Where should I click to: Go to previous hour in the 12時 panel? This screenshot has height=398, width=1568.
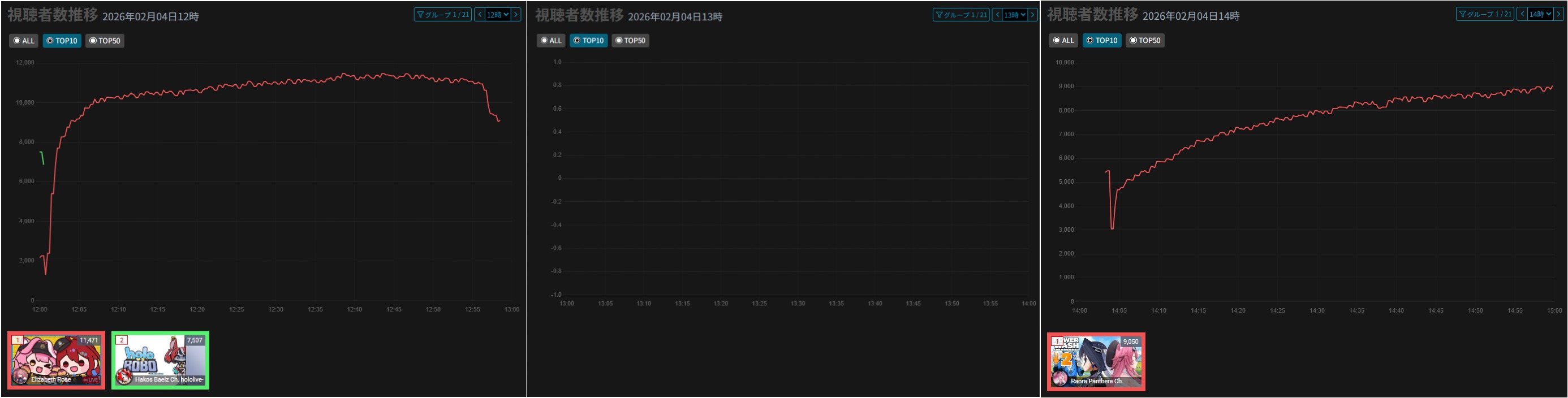coord(480,15)
